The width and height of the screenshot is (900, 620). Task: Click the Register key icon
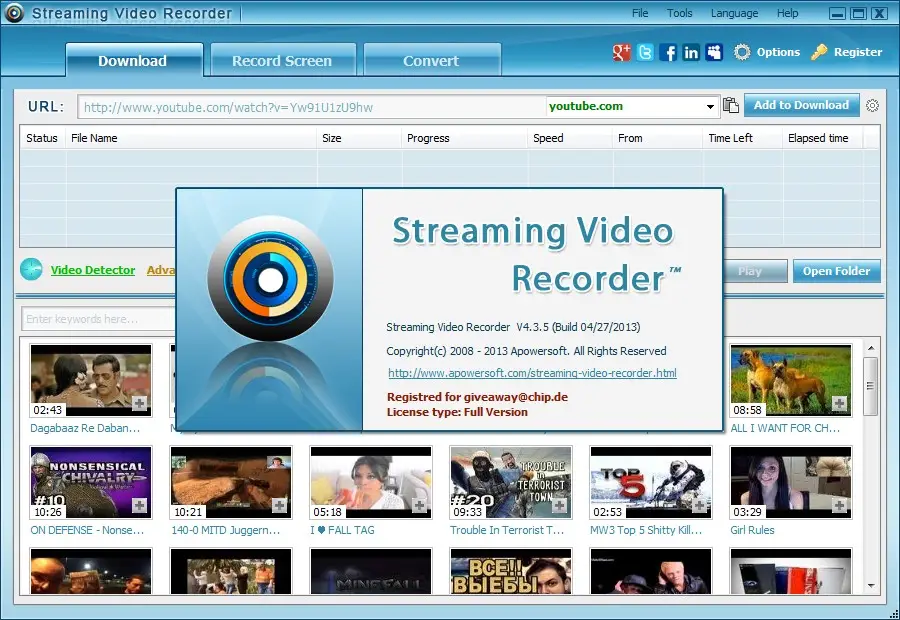[x=819, y=52]
